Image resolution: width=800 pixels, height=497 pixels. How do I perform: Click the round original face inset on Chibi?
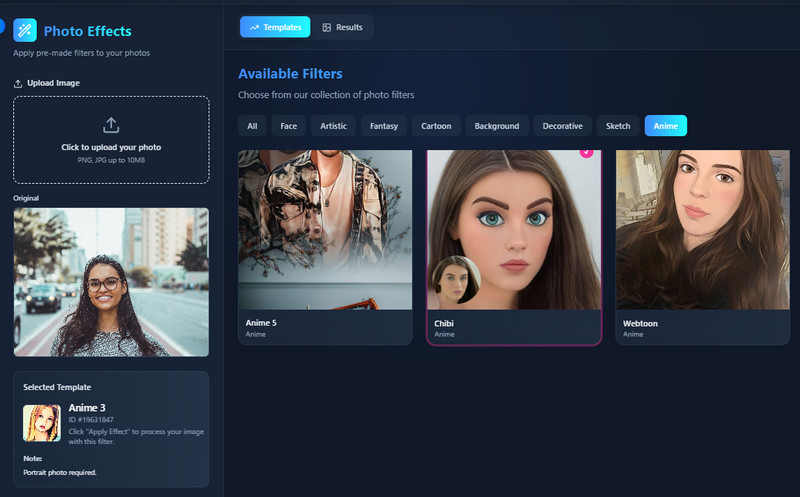click(456, 280)
